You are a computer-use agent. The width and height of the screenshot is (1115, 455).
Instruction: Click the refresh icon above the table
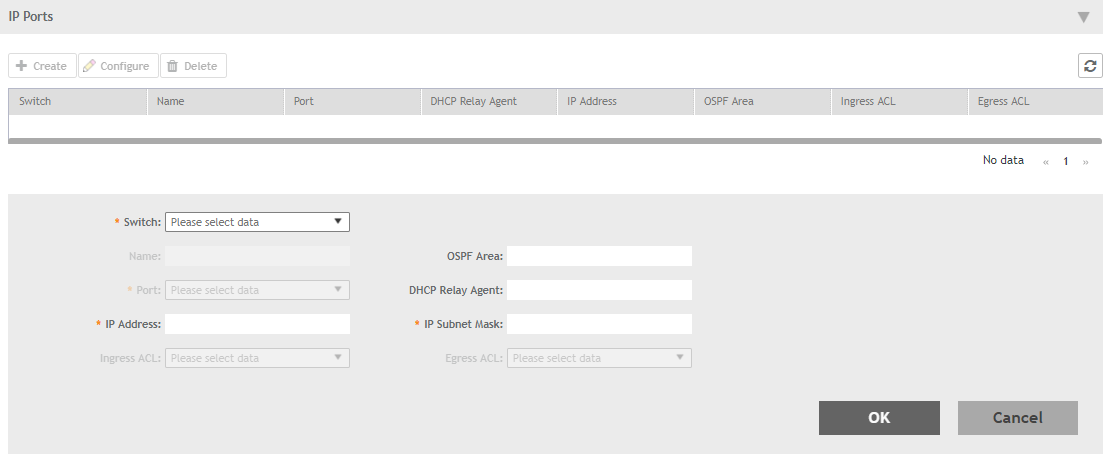tap(1090, 66)
